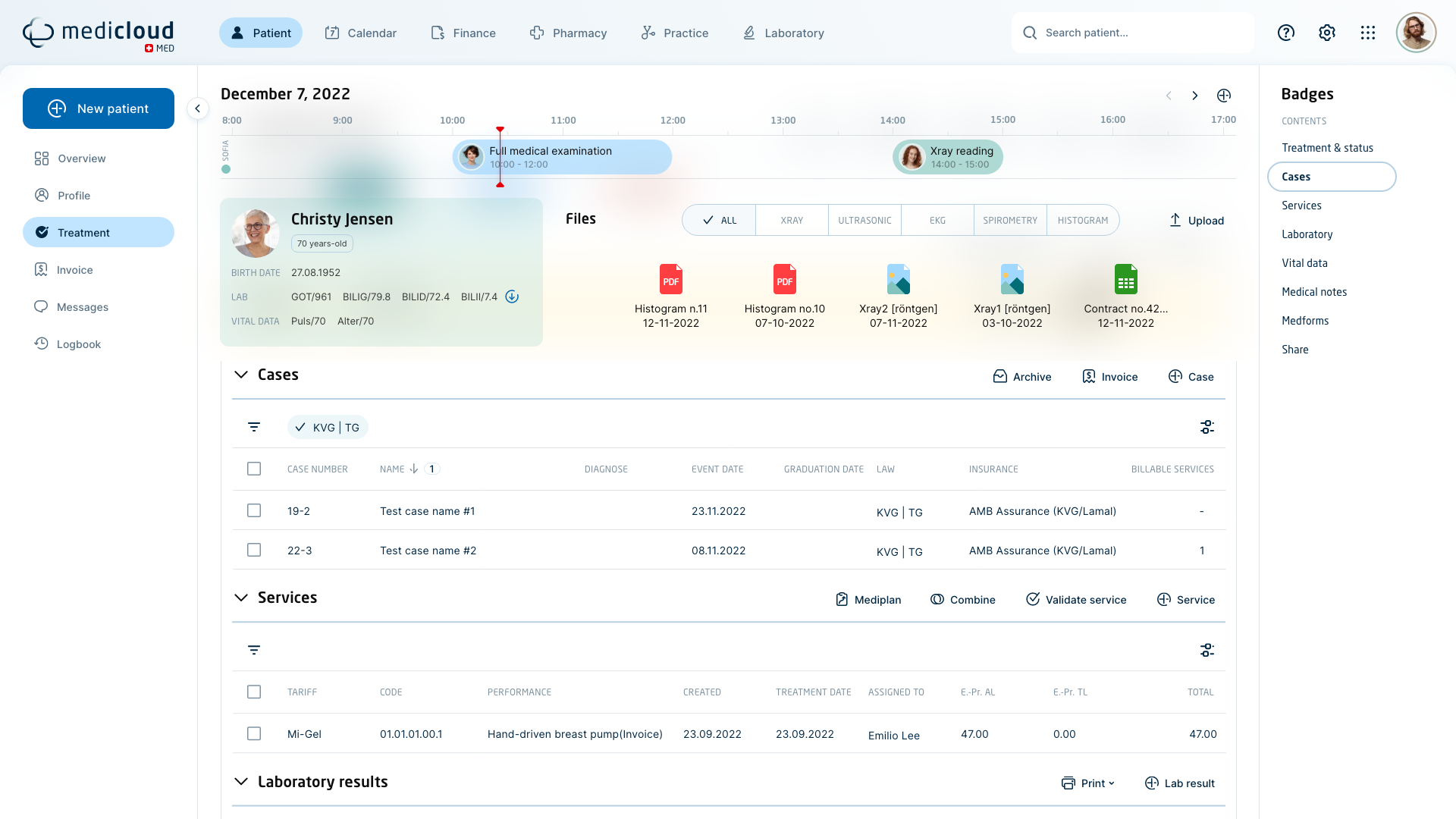Viewport: 1456px width, 819px height.
Task: Open Xray2 röntgen image file
Action: coord(899,296)
